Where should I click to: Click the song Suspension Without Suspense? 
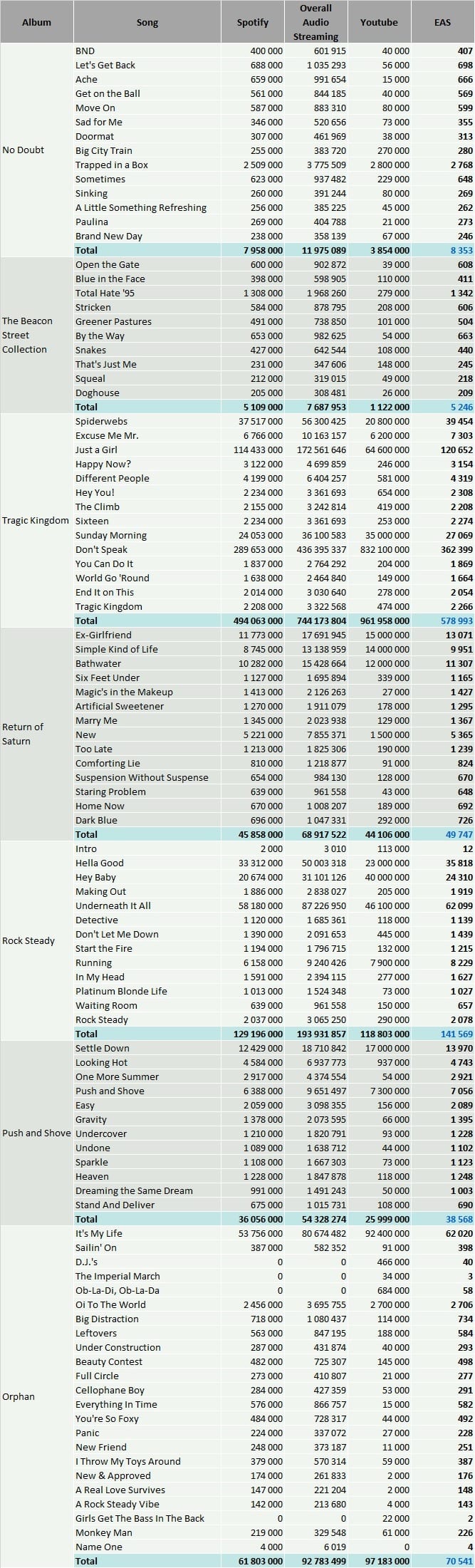pos(142,777)
